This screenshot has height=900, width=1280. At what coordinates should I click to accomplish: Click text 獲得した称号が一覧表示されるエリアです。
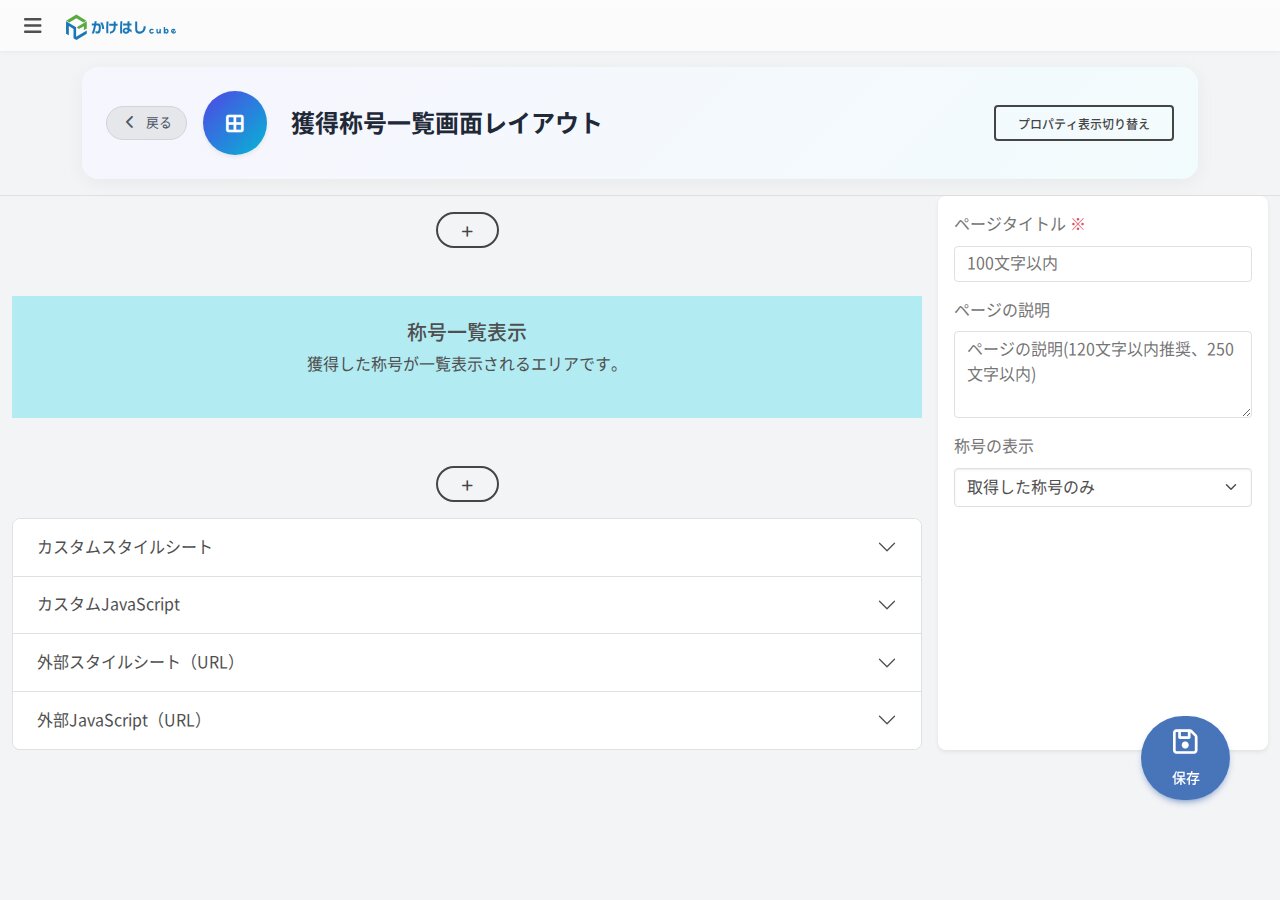click(x=464, y=364)
